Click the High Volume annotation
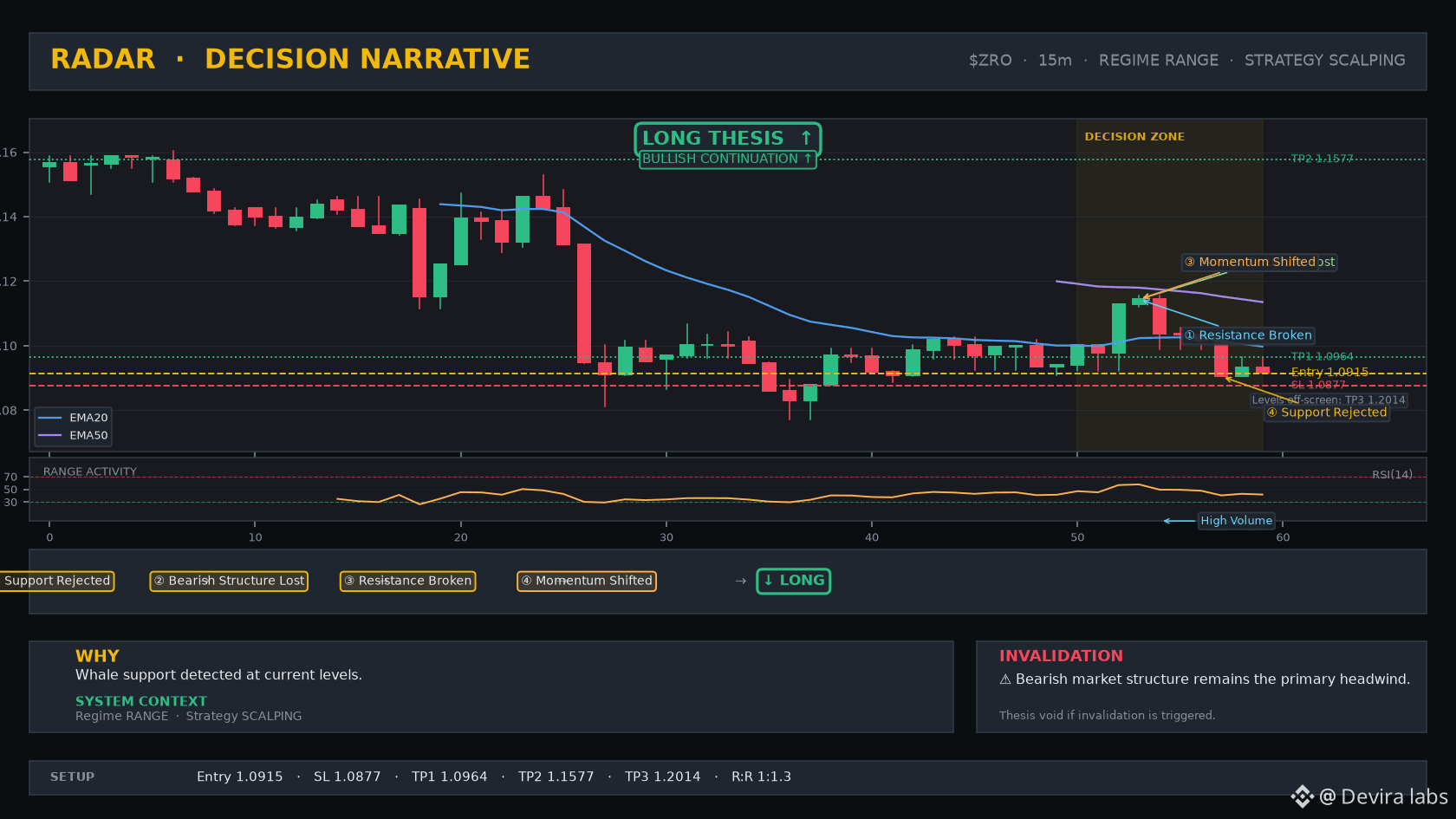The height and width of the screenshot is (819, 1456). pyautogui.click(x=1236, y=521)
